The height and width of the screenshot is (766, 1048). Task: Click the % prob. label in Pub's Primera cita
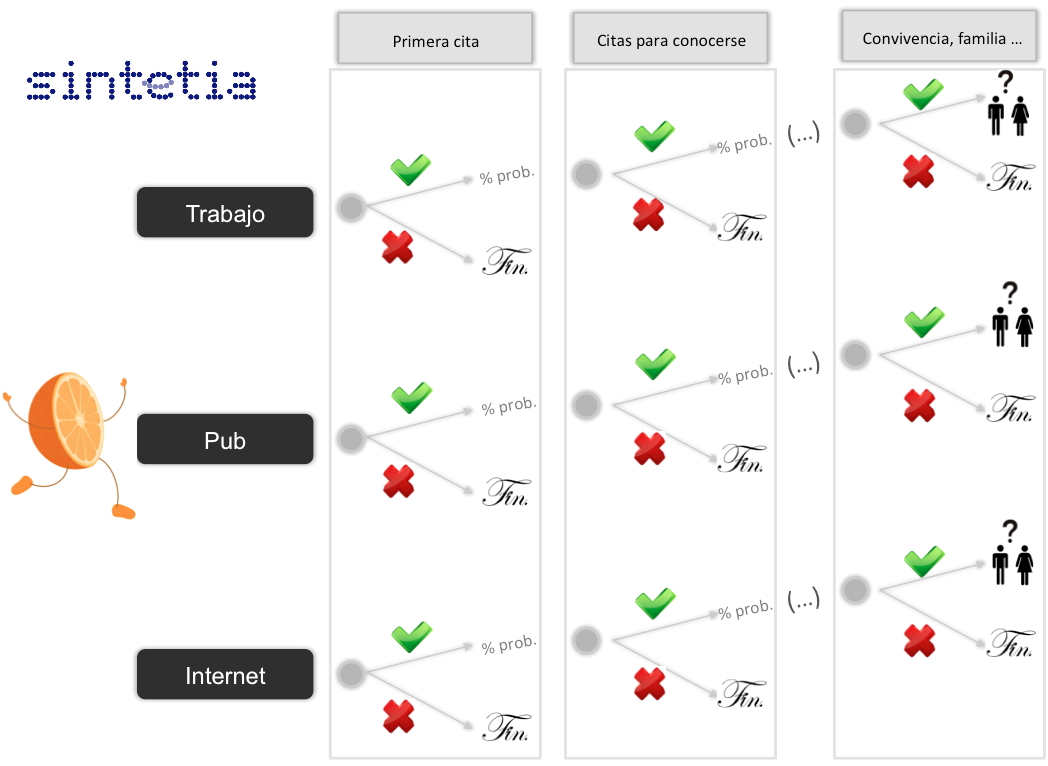coord(509,406)
